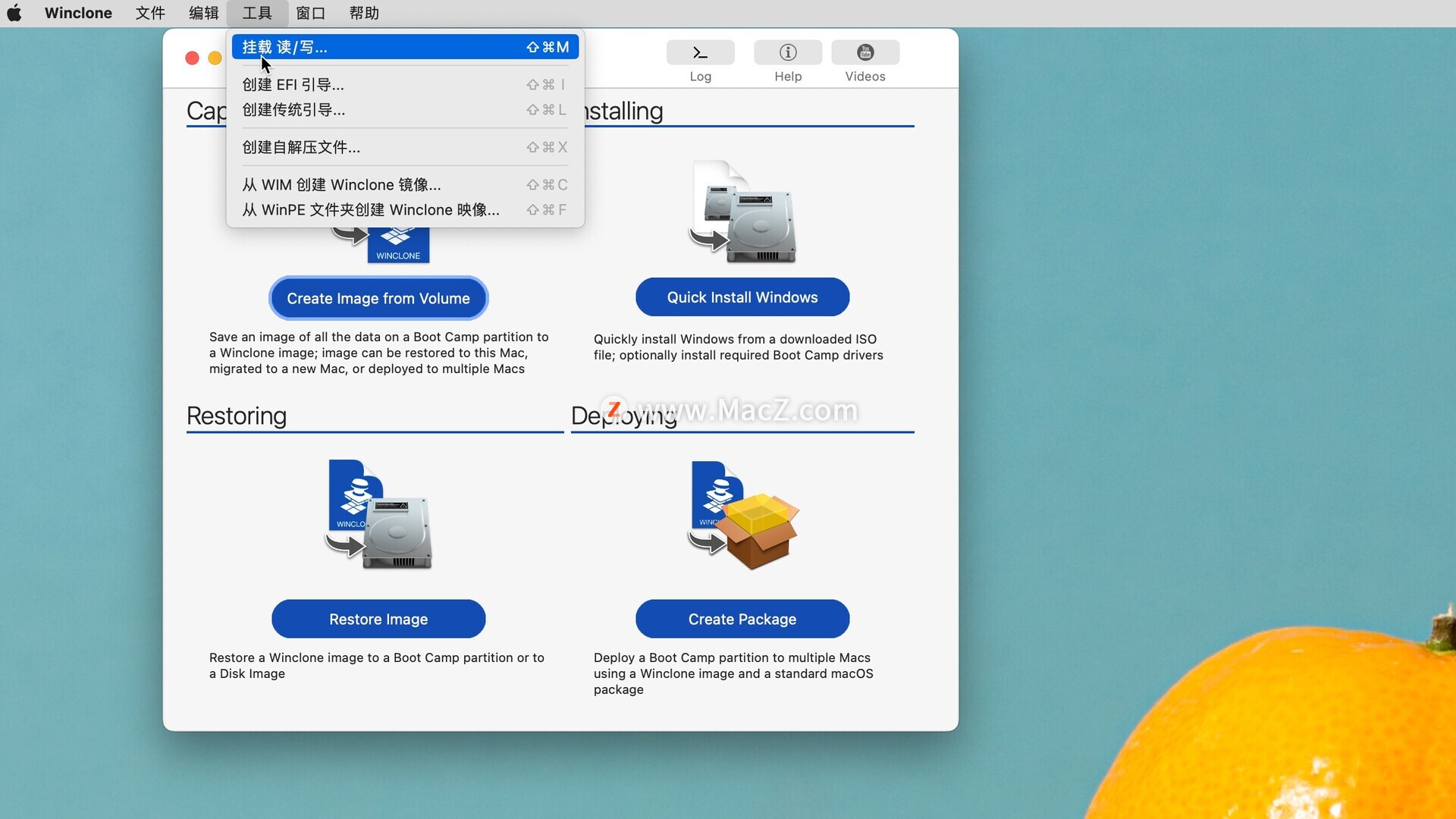Click the 'Quickly install Windows from a downloaded ISO' text
The height and width of the screenshot is (819, 1456).
point(738,347)
